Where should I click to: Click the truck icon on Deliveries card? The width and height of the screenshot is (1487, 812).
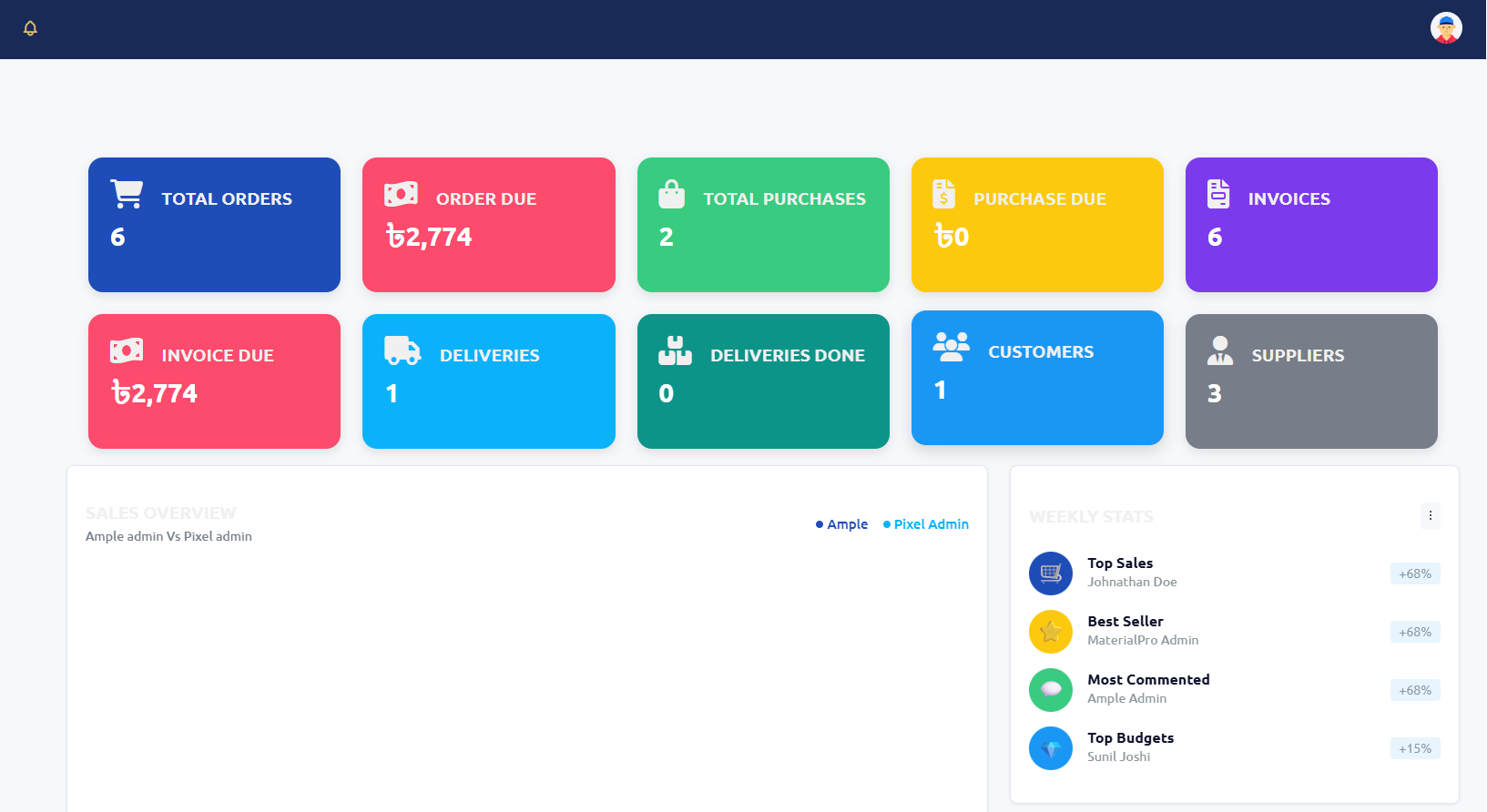402,350
